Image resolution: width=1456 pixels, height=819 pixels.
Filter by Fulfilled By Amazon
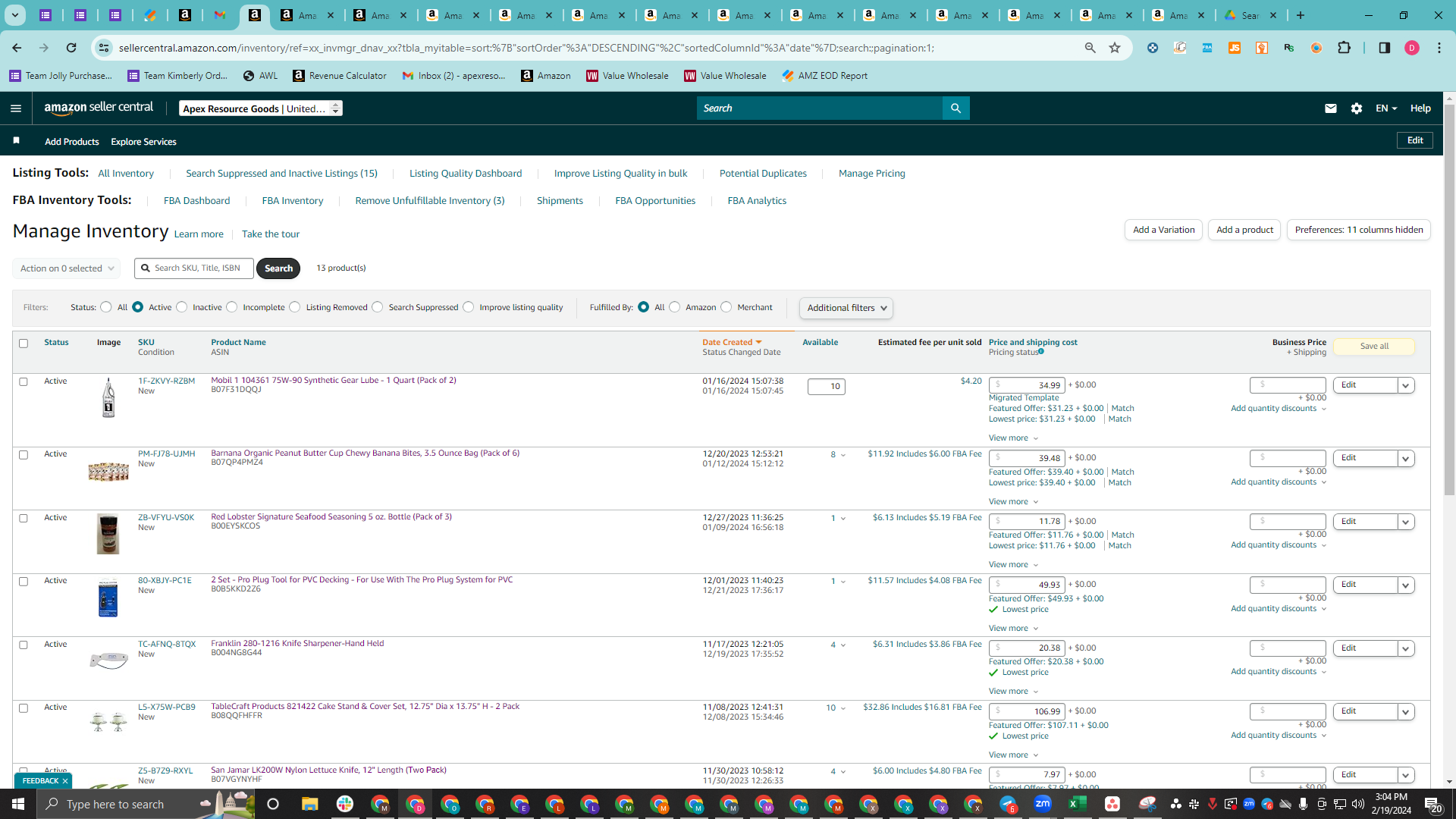tap(675, 307)
